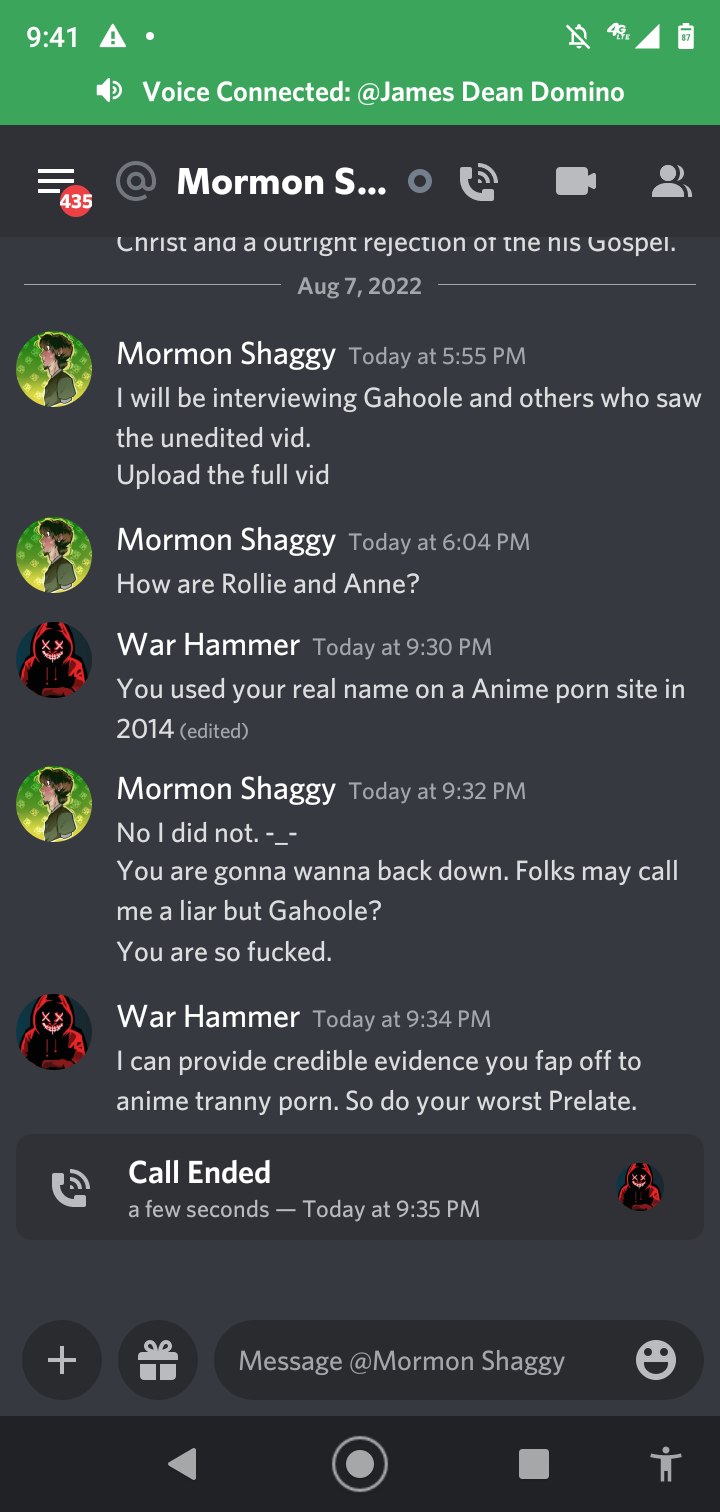Open the emoji picker

tap(656, 1360)
